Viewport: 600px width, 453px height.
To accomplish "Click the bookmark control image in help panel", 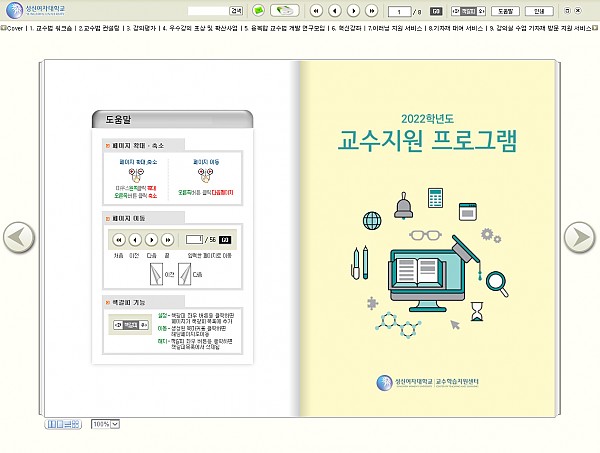I will [130, 325].
